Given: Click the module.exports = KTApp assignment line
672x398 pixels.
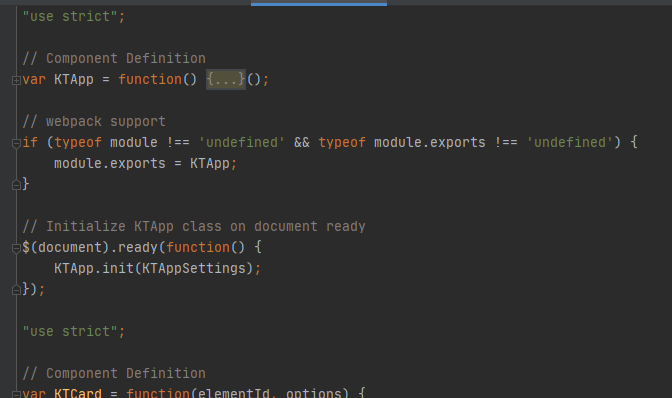Looking at the screenshot, I should (145, 163).
